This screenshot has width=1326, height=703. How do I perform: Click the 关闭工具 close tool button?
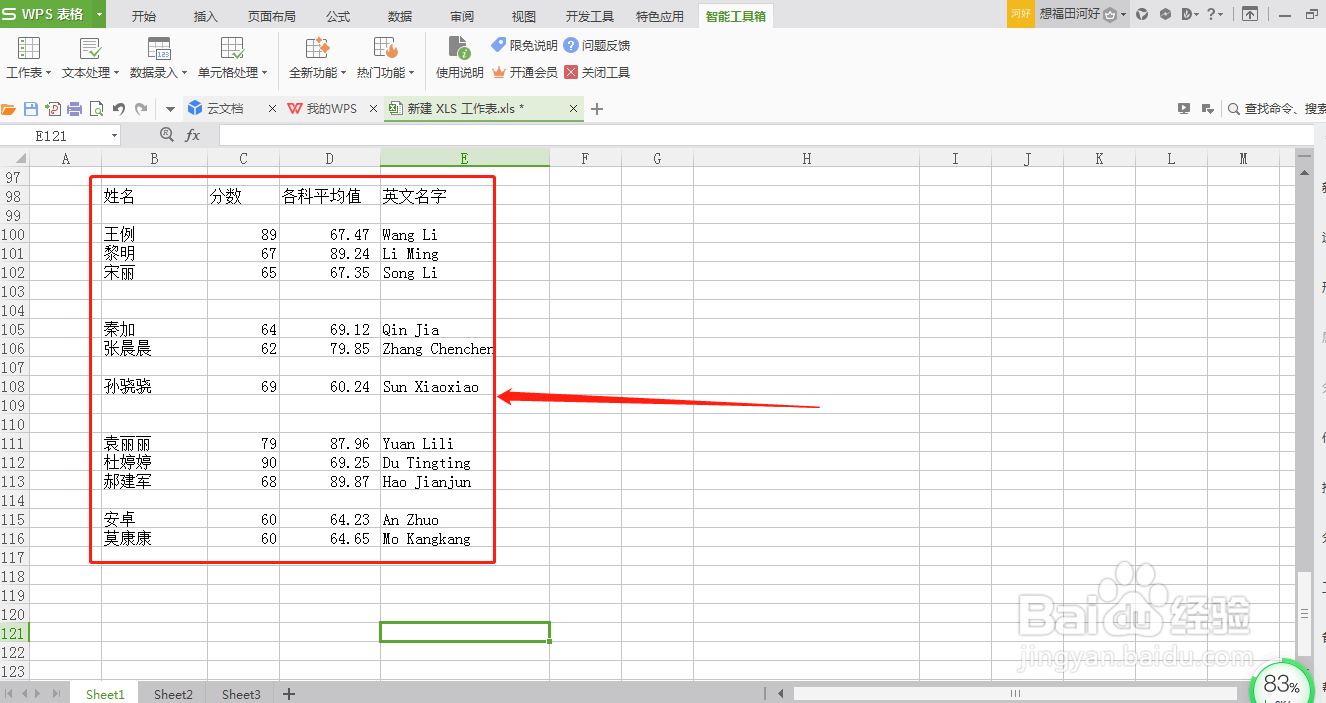tap(597, 73)
